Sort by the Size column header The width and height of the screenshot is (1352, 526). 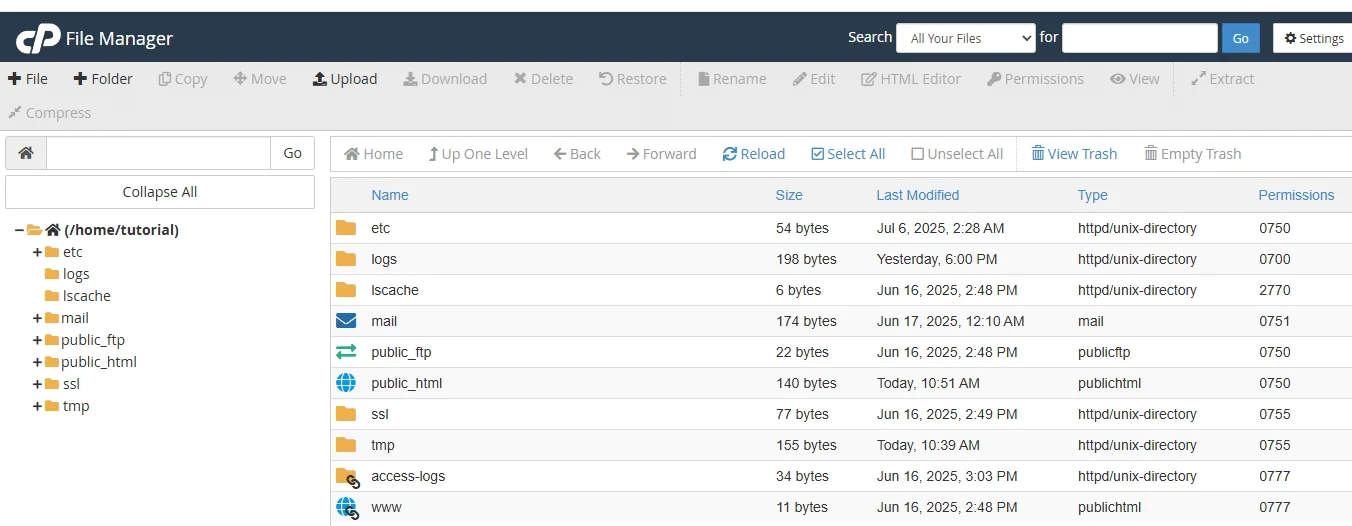coord(789,195)
